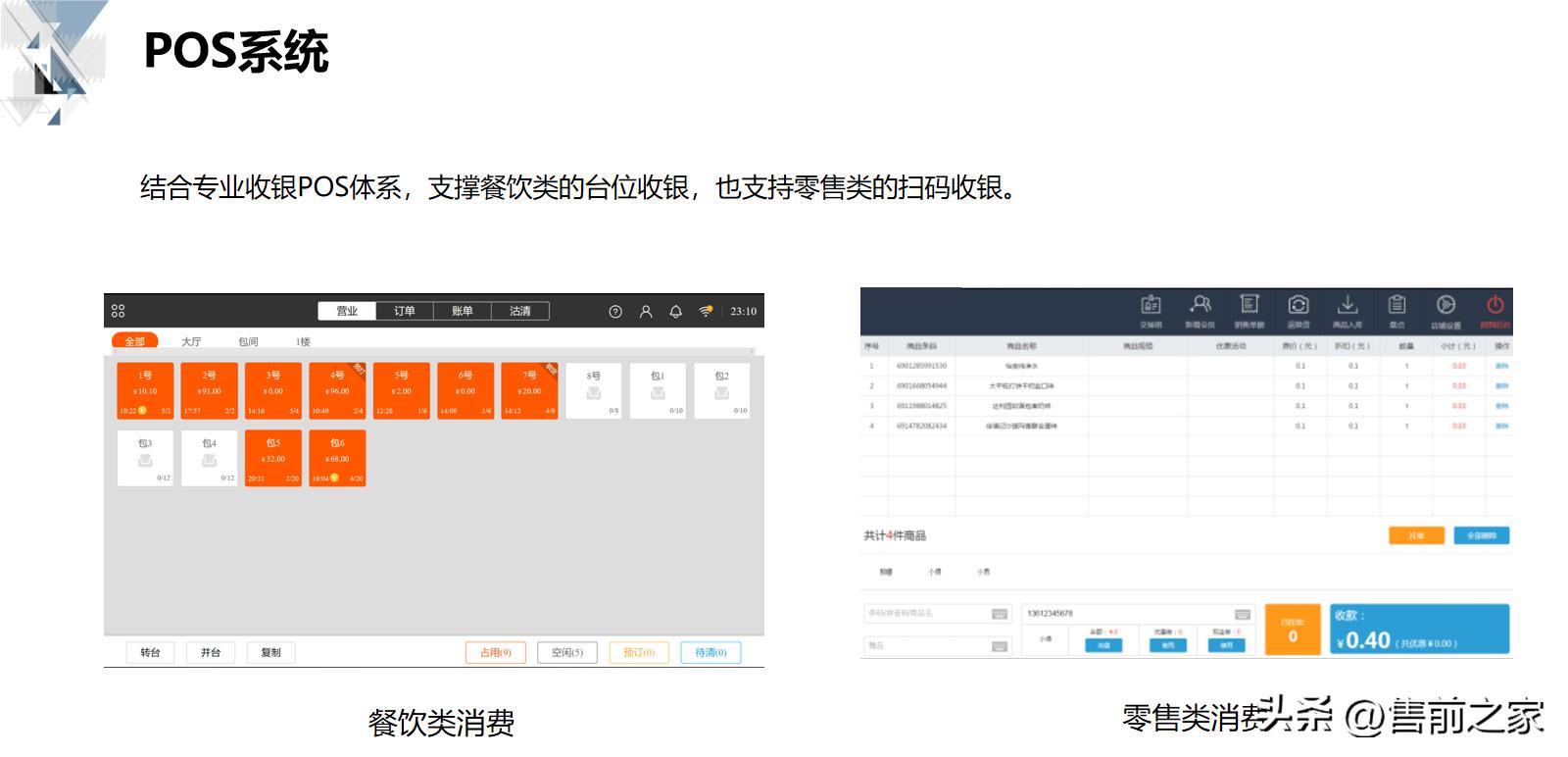Screen dimensions: 1568x757
Task: Click keyboard icon in barcode search field
Action: point(999,614)
